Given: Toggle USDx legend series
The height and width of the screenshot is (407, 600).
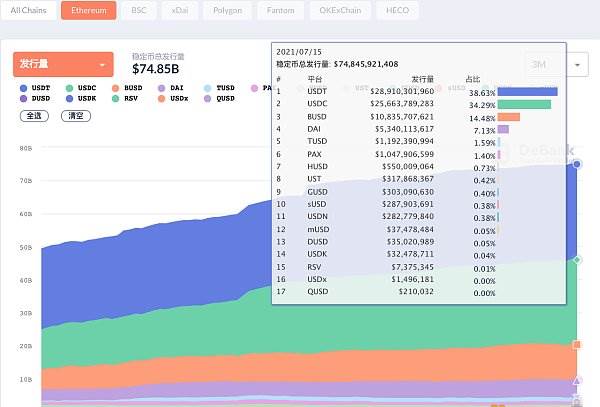Looking at the screenshot, I should click(x=173, y=99).
